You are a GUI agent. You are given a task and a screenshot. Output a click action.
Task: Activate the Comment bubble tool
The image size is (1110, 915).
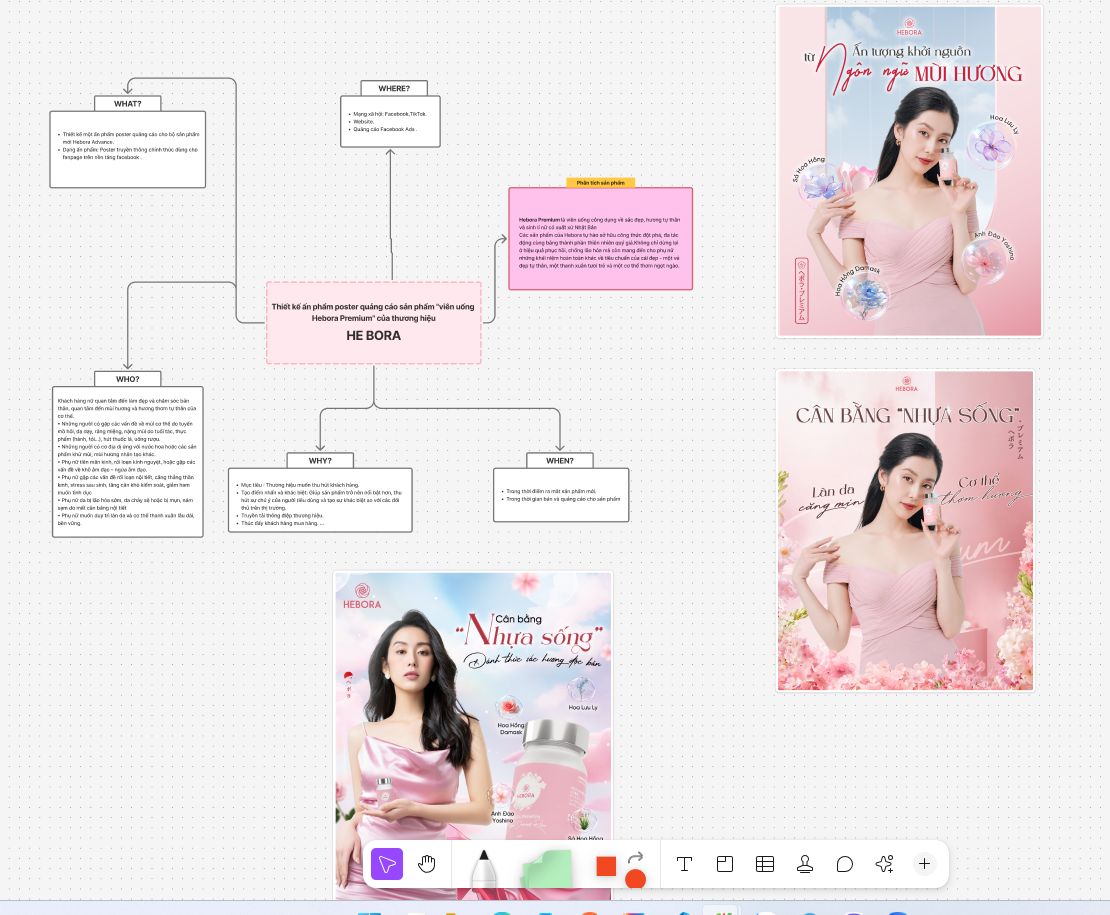[x=845, y=864]
